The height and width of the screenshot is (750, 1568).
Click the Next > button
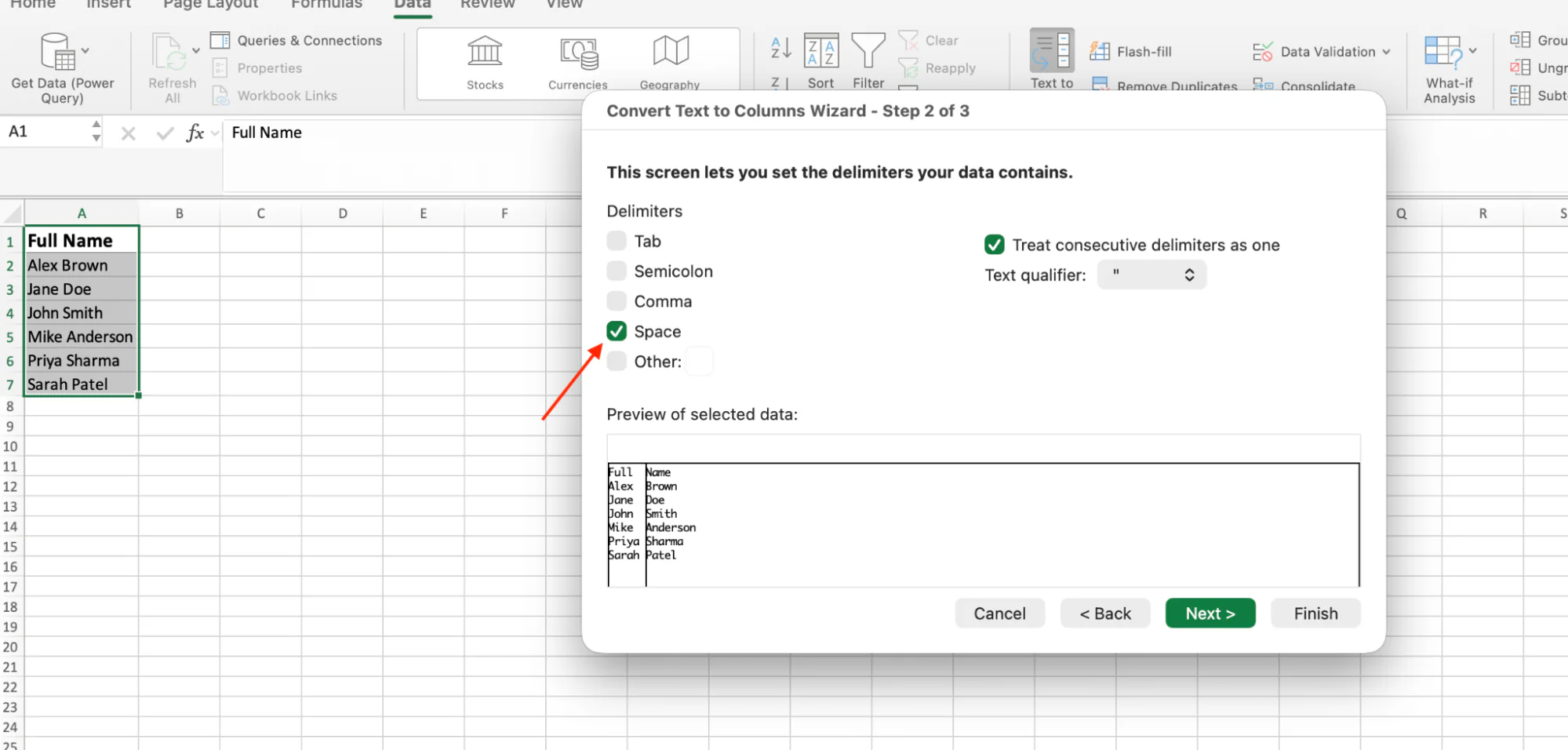[1210, 613]
